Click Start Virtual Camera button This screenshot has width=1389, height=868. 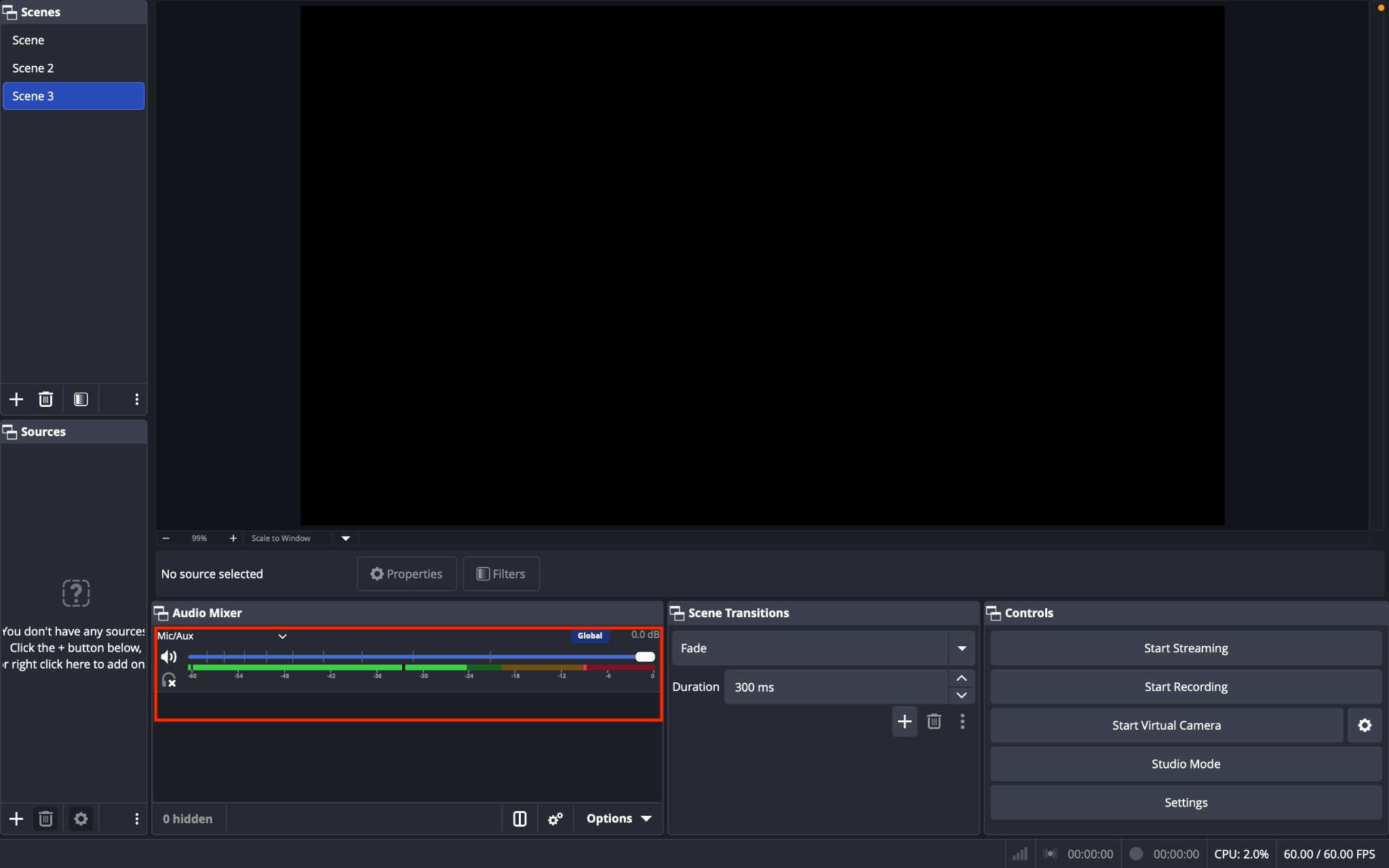1167,726
